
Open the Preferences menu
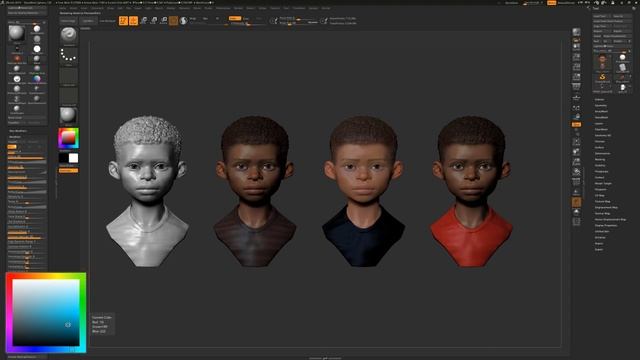tap(223, 8)
